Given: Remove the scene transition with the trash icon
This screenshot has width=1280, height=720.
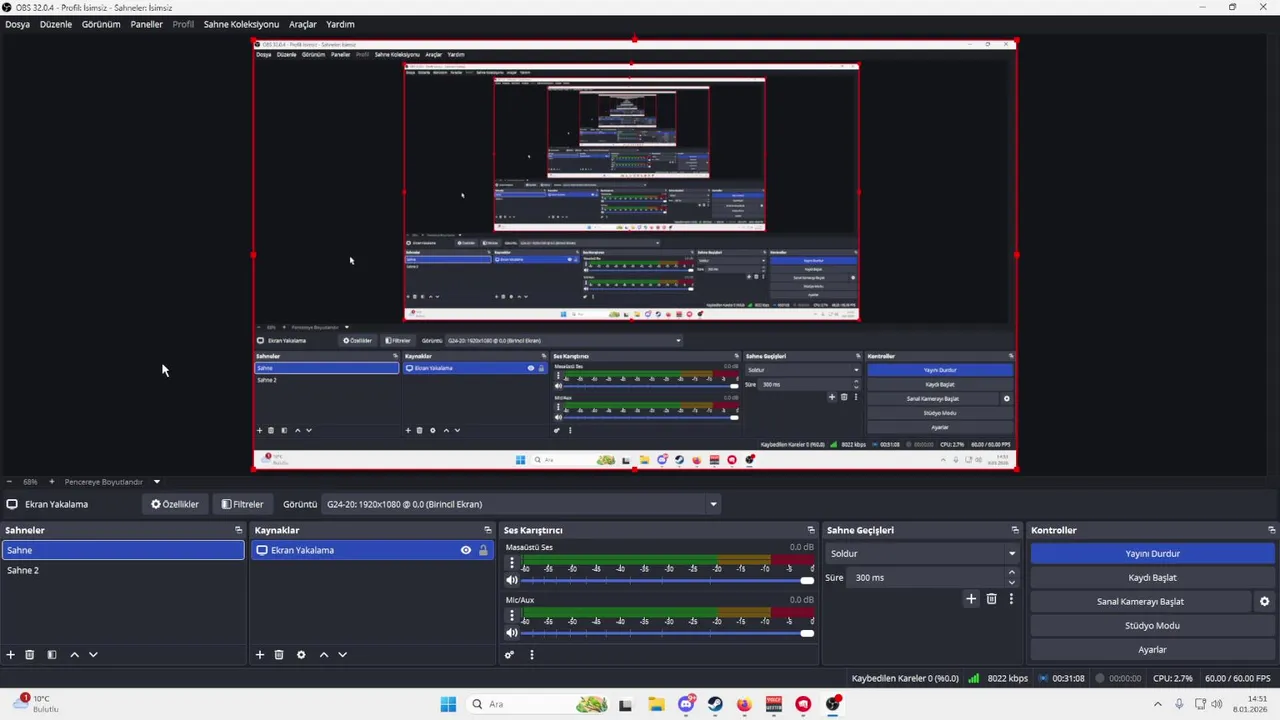Looking at the screenshot, I should pos(991,599).
